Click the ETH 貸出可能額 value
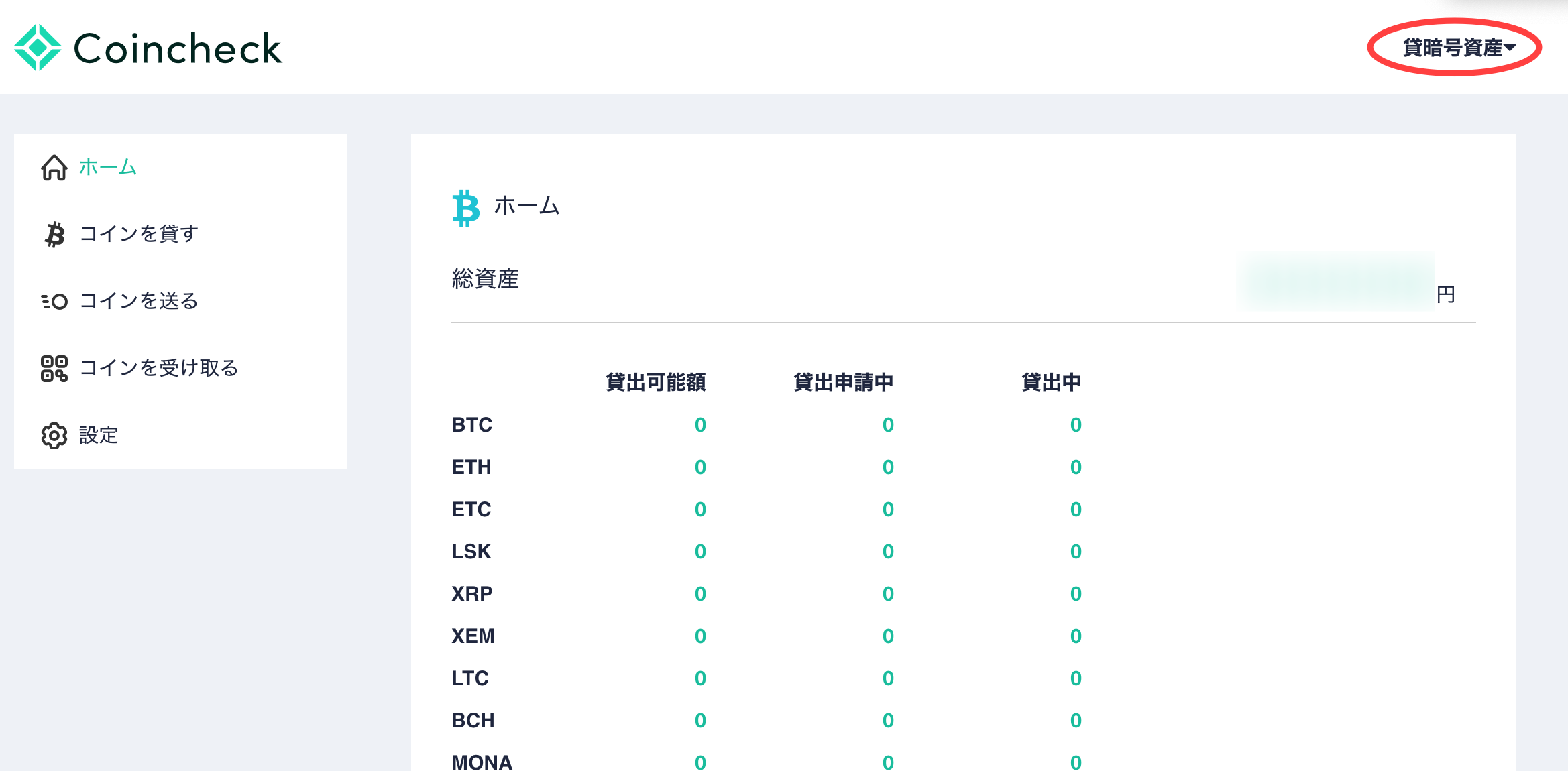 click(700, 467)
